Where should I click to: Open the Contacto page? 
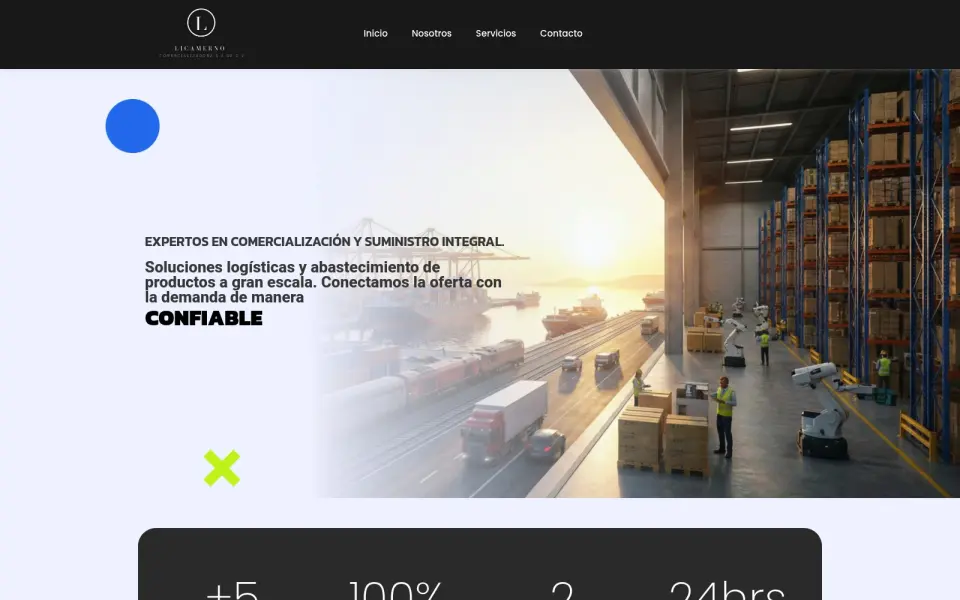point(561,34)
